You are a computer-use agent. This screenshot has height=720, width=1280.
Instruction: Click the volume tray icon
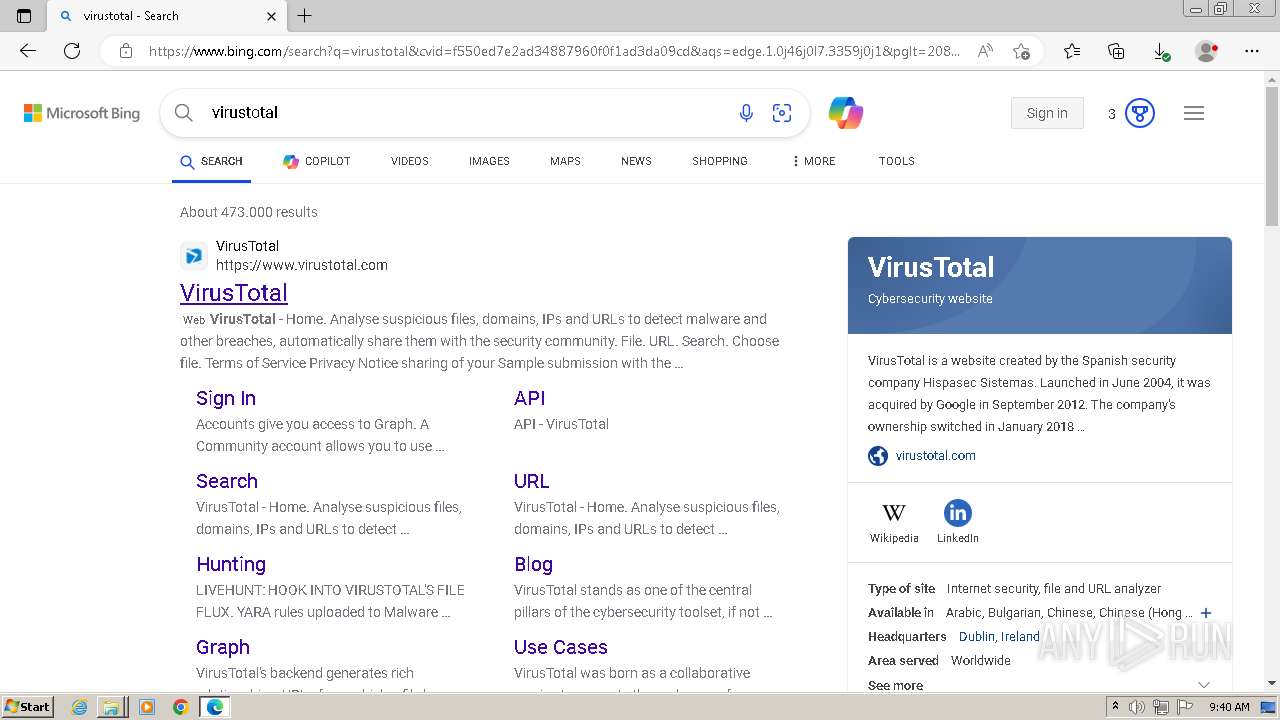pyautogui.click(x=1137, y=707)
